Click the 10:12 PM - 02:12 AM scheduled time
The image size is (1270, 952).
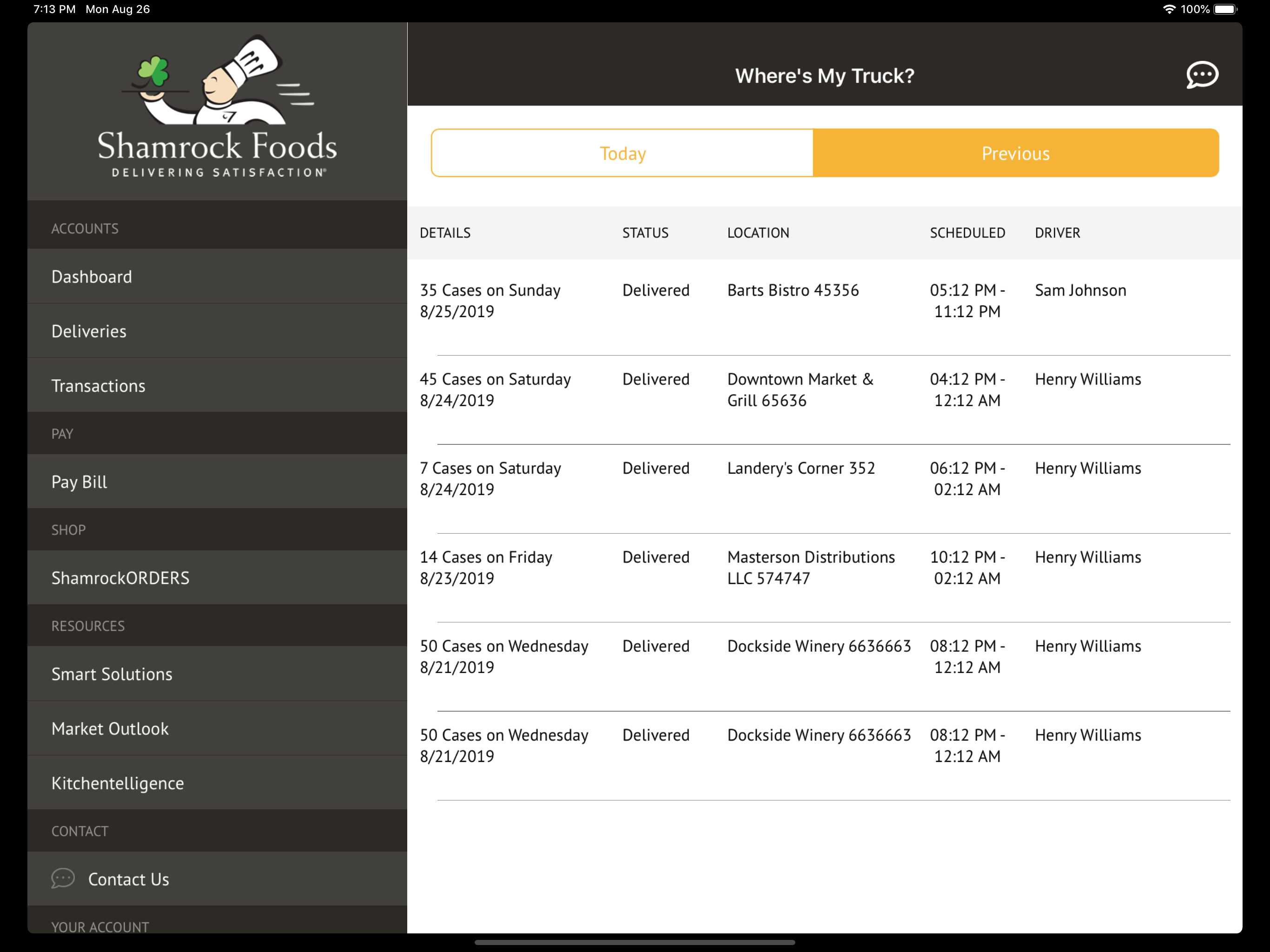(967, 568)
